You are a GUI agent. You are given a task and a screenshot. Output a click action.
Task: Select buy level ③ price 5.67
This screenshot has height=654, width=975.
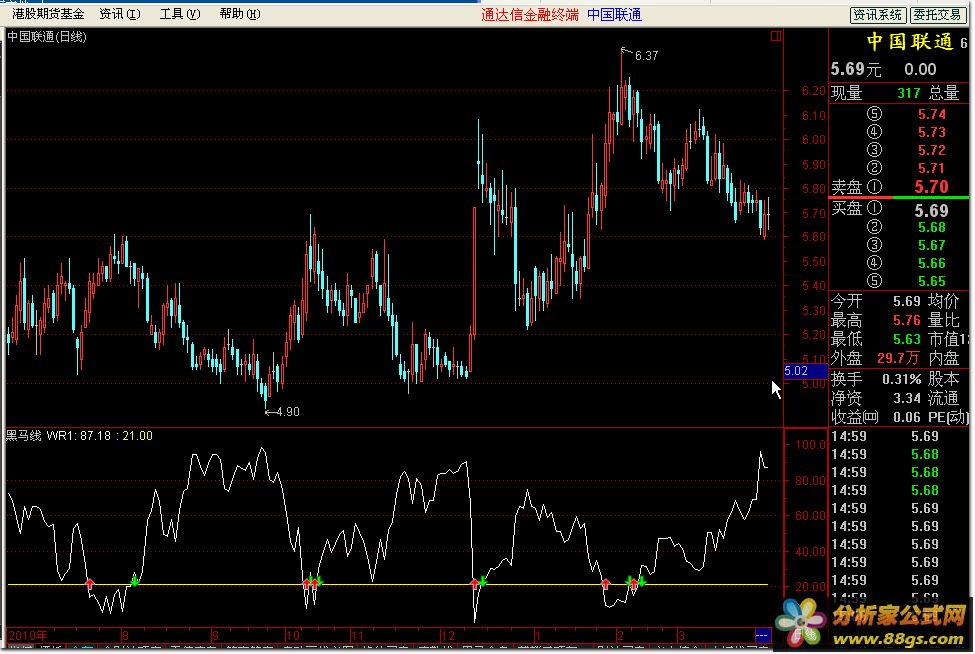click(x=931, y=246)
